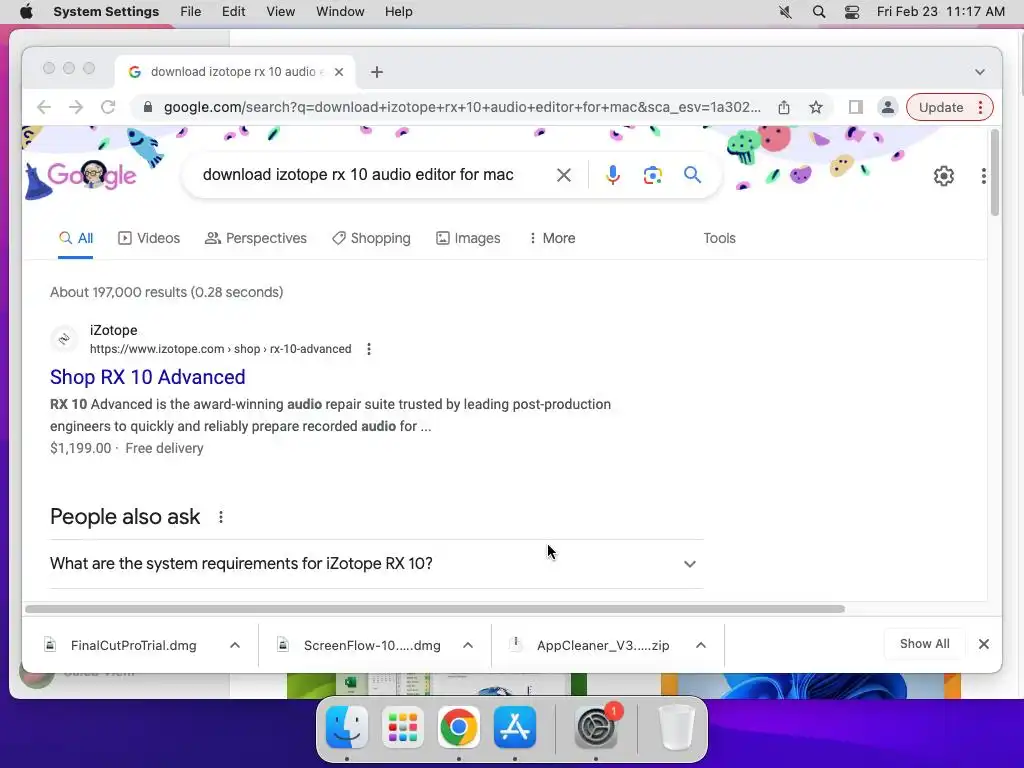Open new tab with plus button
The width and height of the screenshot is (1024, 768).
377,72
